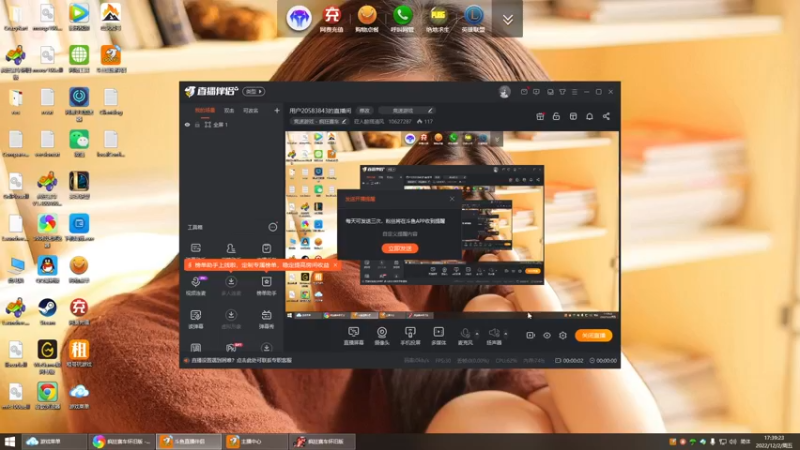Open the 弹幕秀 tool

266,318
